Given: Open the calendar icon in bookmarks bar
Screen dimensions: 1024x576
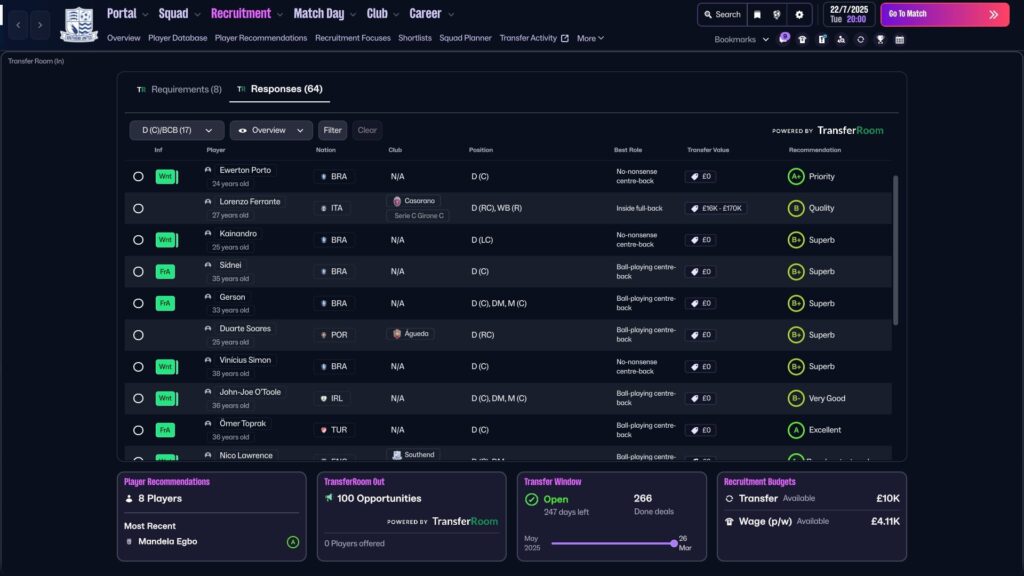Looking at the screenshot, I should point(899,40).
